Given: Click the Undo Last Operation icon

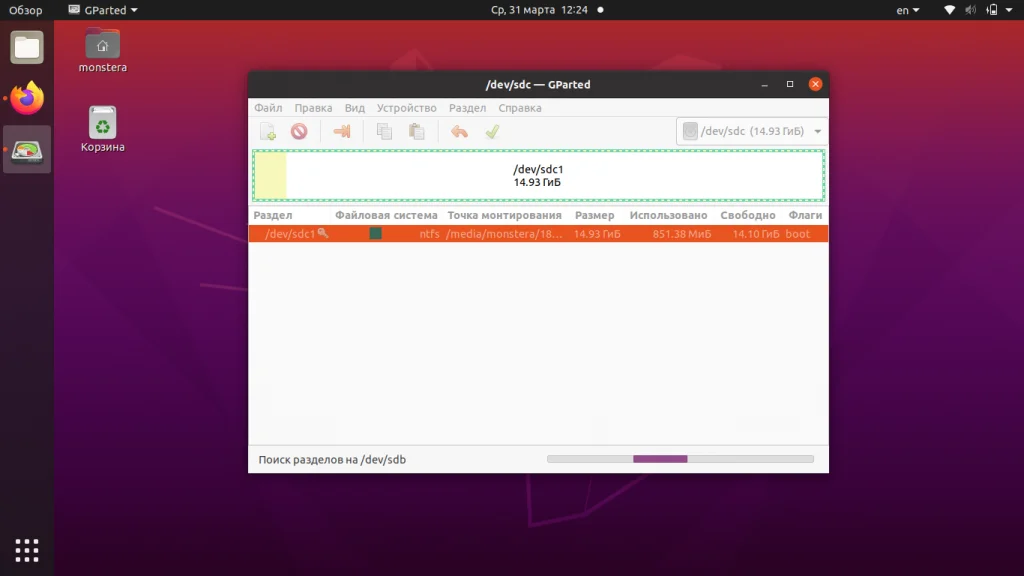Looking at the screenshot, I should click(459, 131).
